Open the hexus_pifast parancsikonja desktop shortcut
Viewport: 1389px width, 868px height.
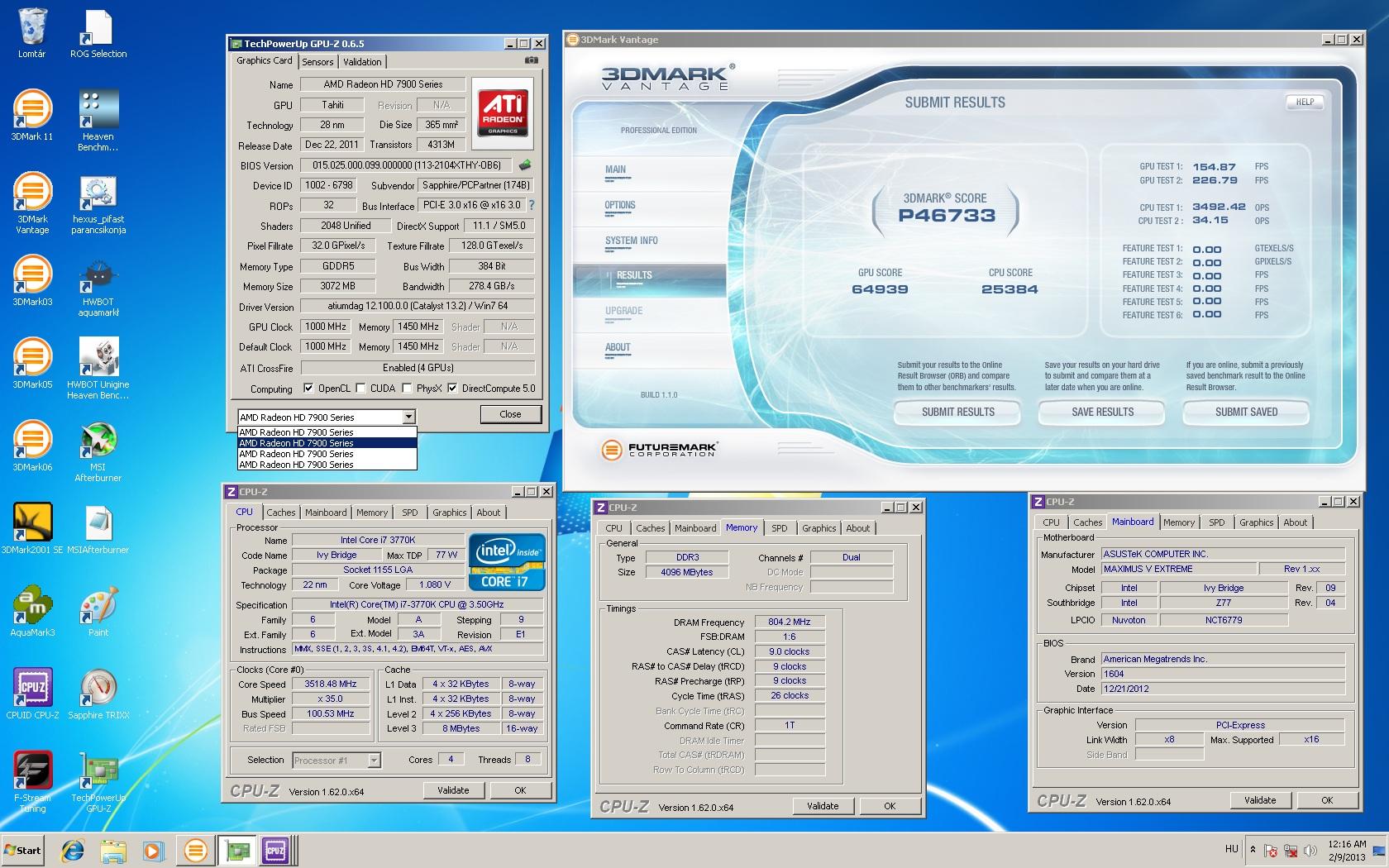point(98,203)
